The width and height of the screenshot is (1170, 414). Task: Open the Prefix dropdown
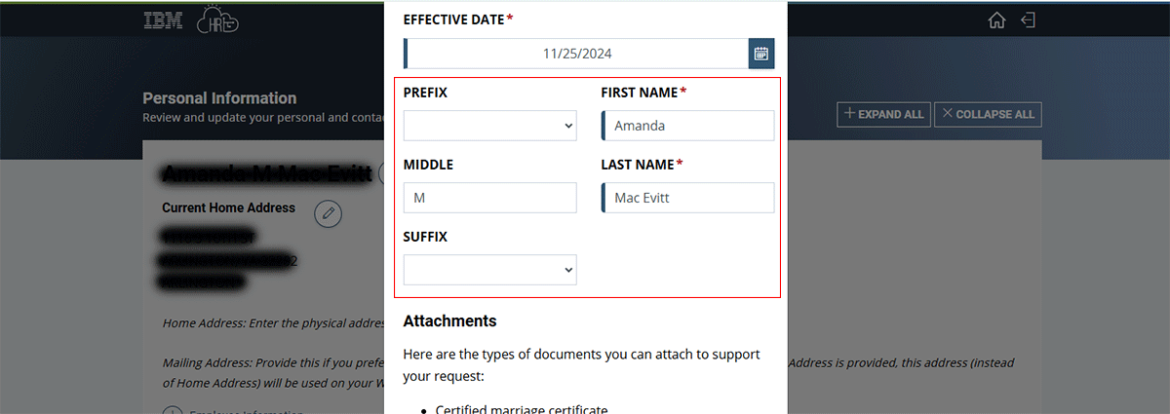tap(490, 126)
